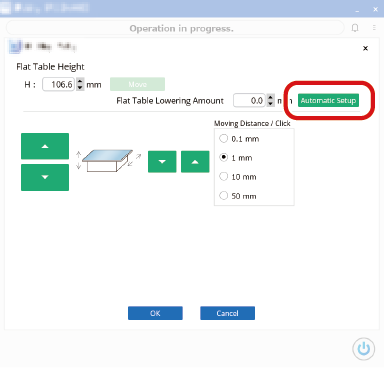The width and height of the screenshot is (384, 368).
Task: Click the 'Moving Distance / Click' label
Action: click(252, 123)
